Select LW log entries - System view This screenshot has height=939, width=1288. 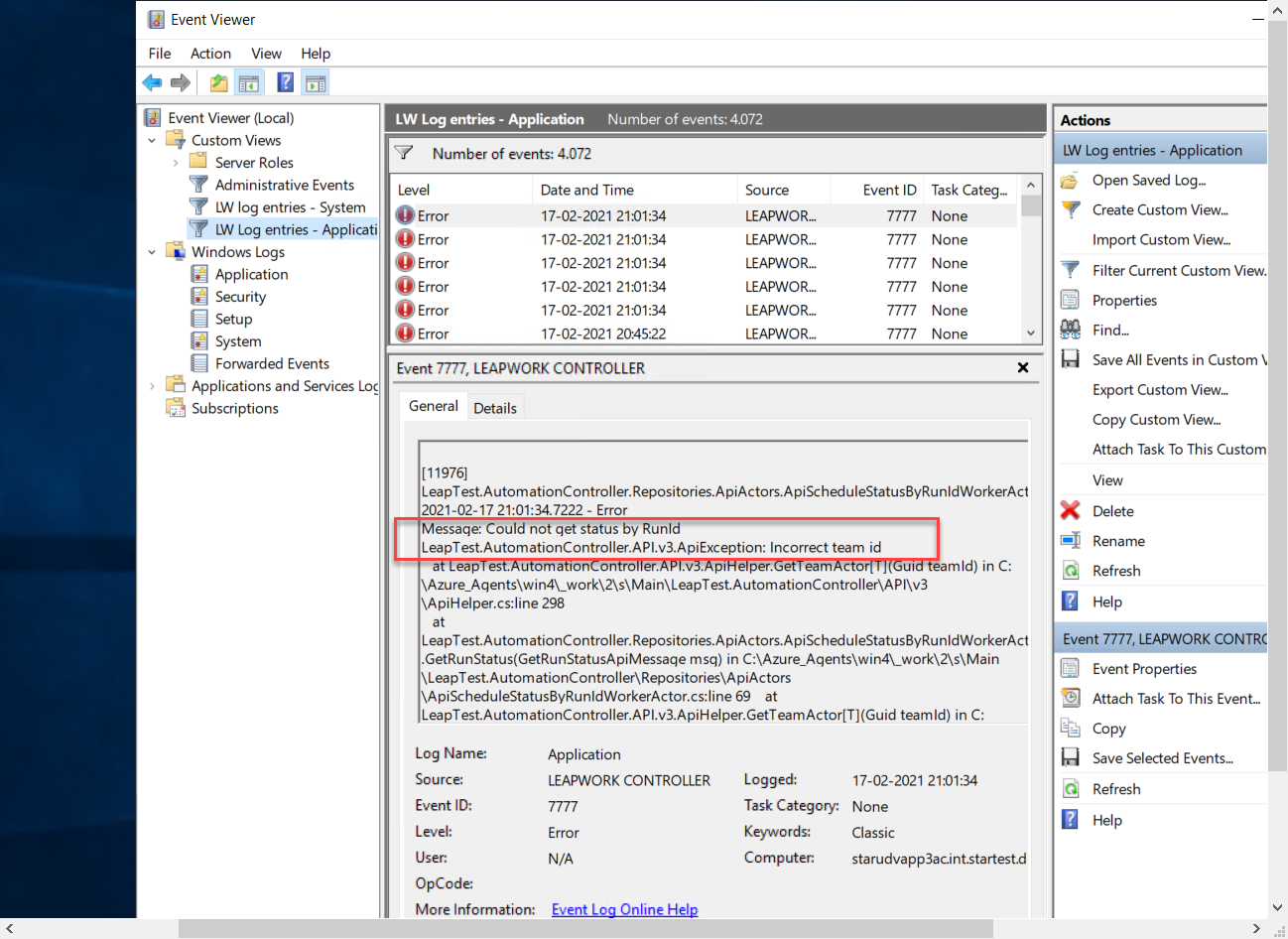290,207
